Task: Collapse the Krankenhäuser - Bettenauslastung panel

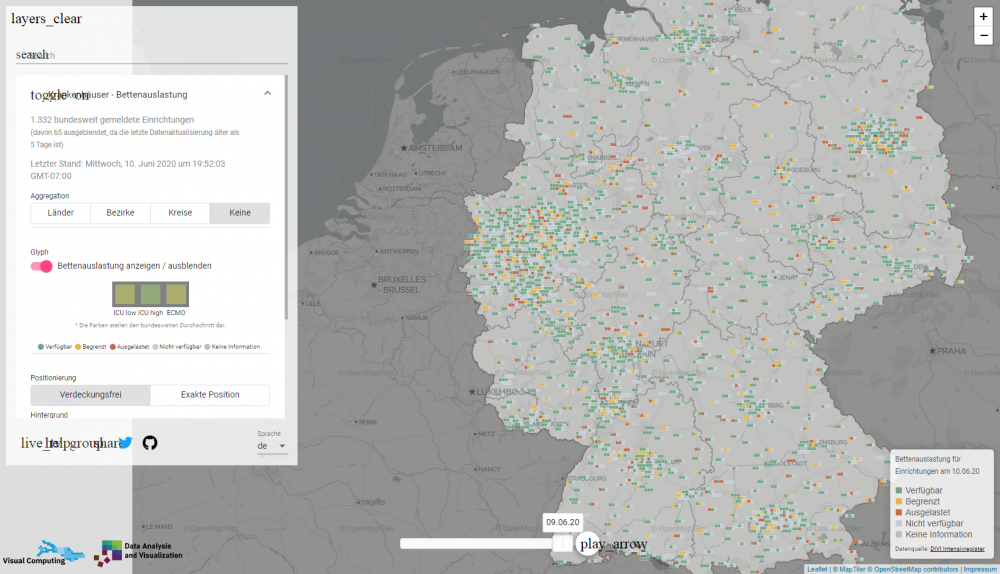Action: tap(267, 94)
